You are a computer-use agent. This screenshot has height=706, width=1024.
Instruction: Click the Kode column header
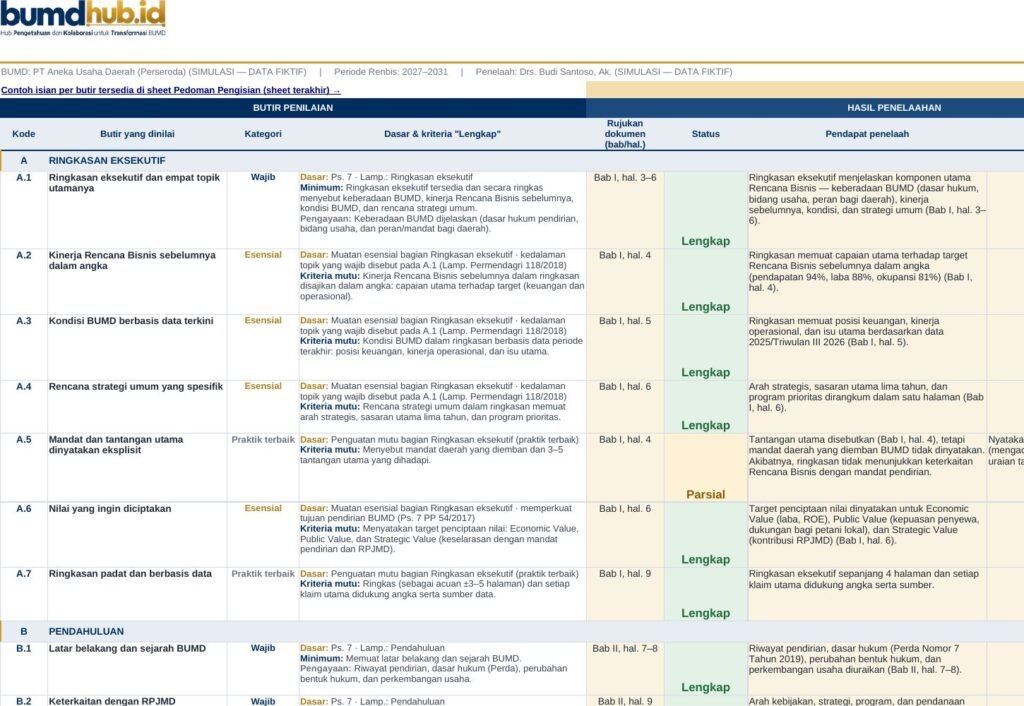click(24, 134)
